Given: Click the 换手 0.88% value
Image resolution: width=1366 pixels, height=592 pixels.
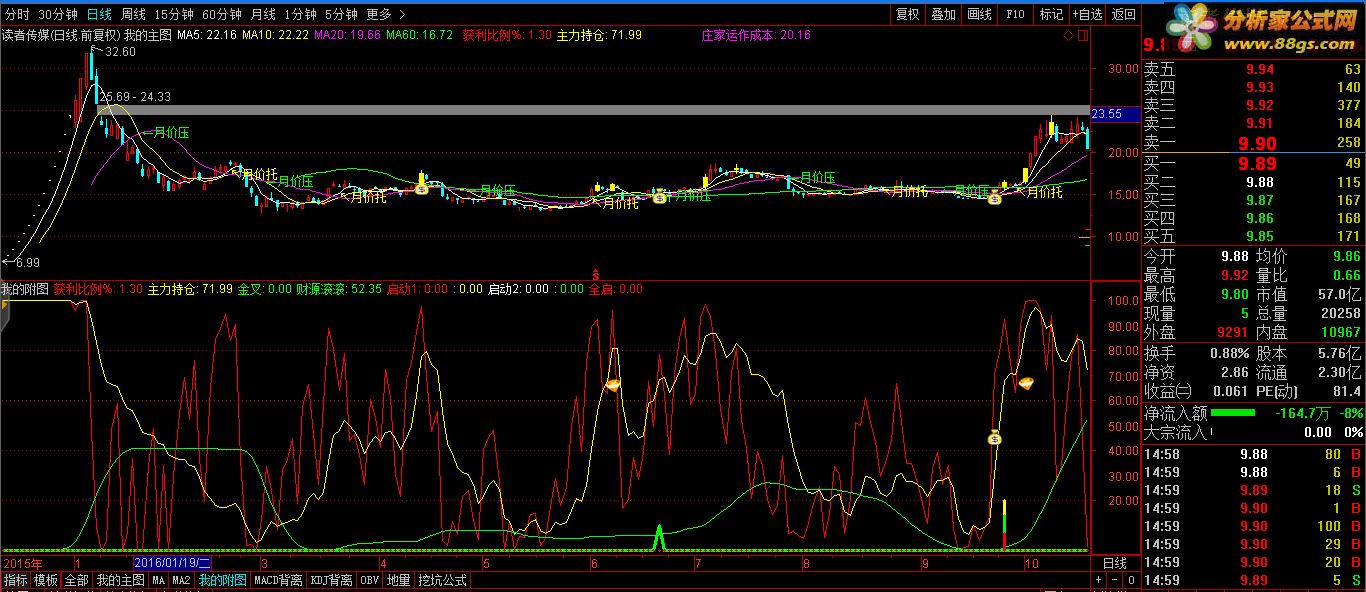Looking at the screenshot, I should [x=1229, y=353].
